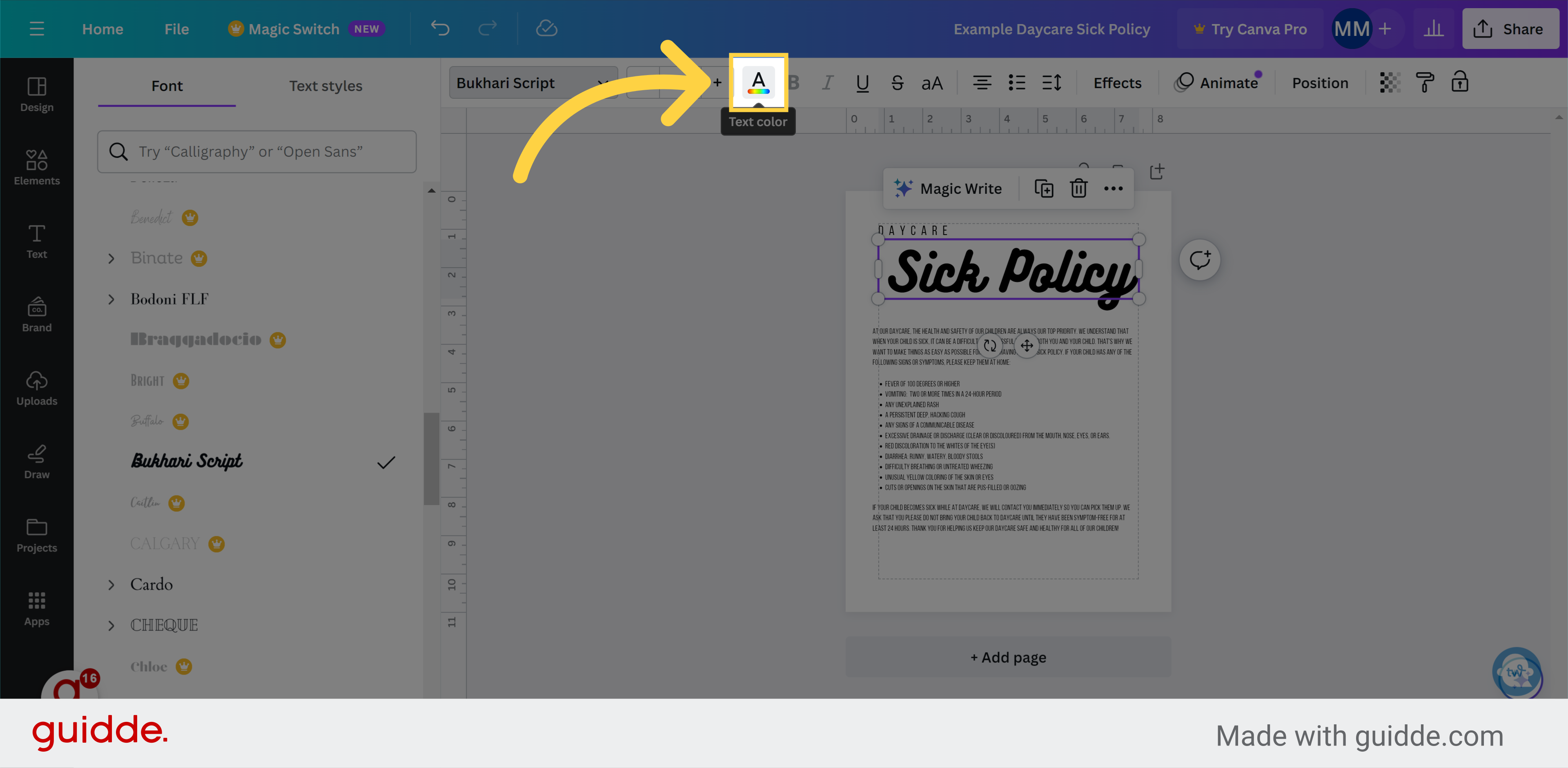Toggle uppercase aA formatting
The height and width of the screenshot is (768, 1568).
click(932, 83)
